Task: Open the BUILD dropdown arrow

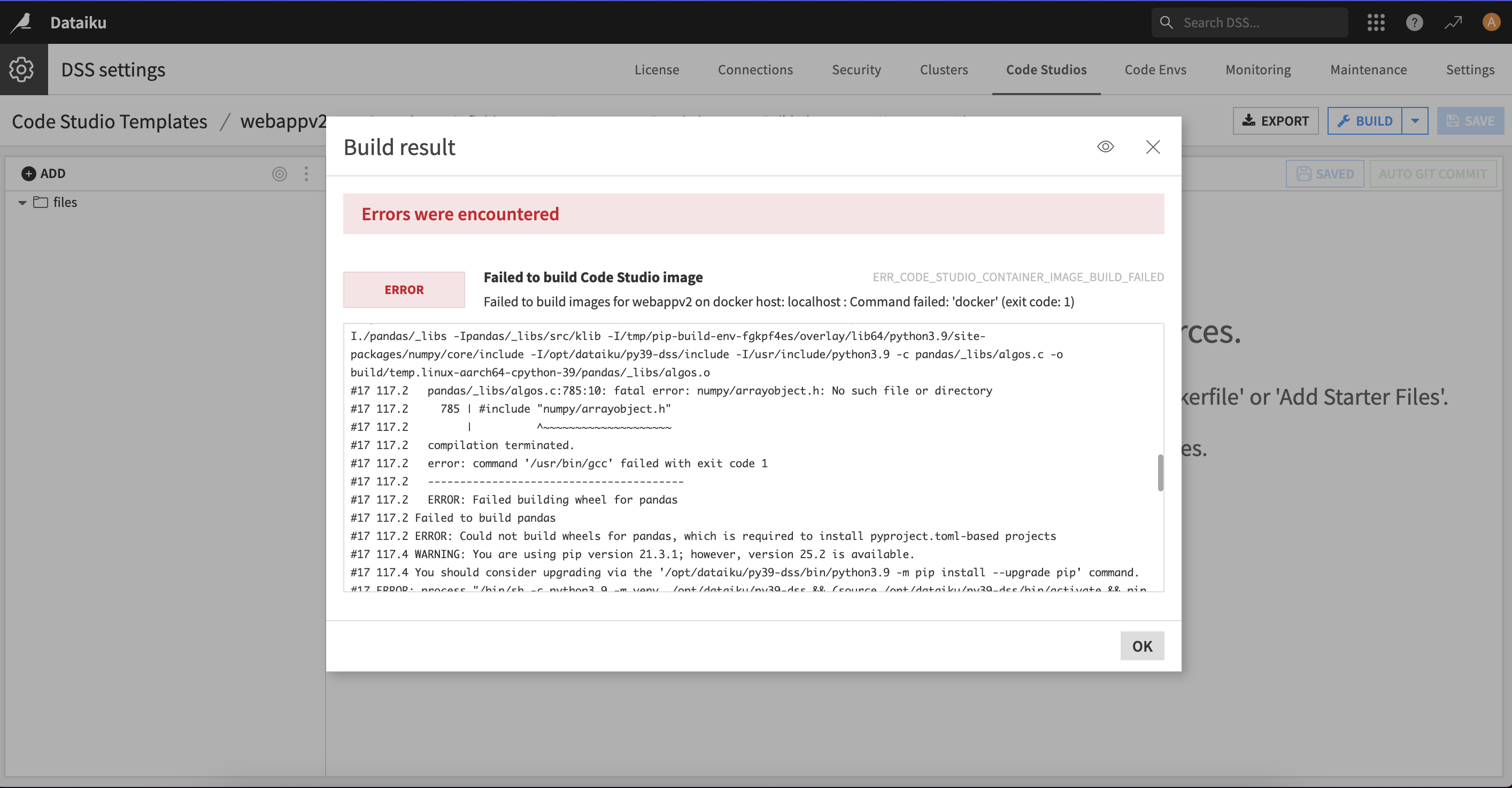Action: pyautogui.click(x=1415, y=121)
